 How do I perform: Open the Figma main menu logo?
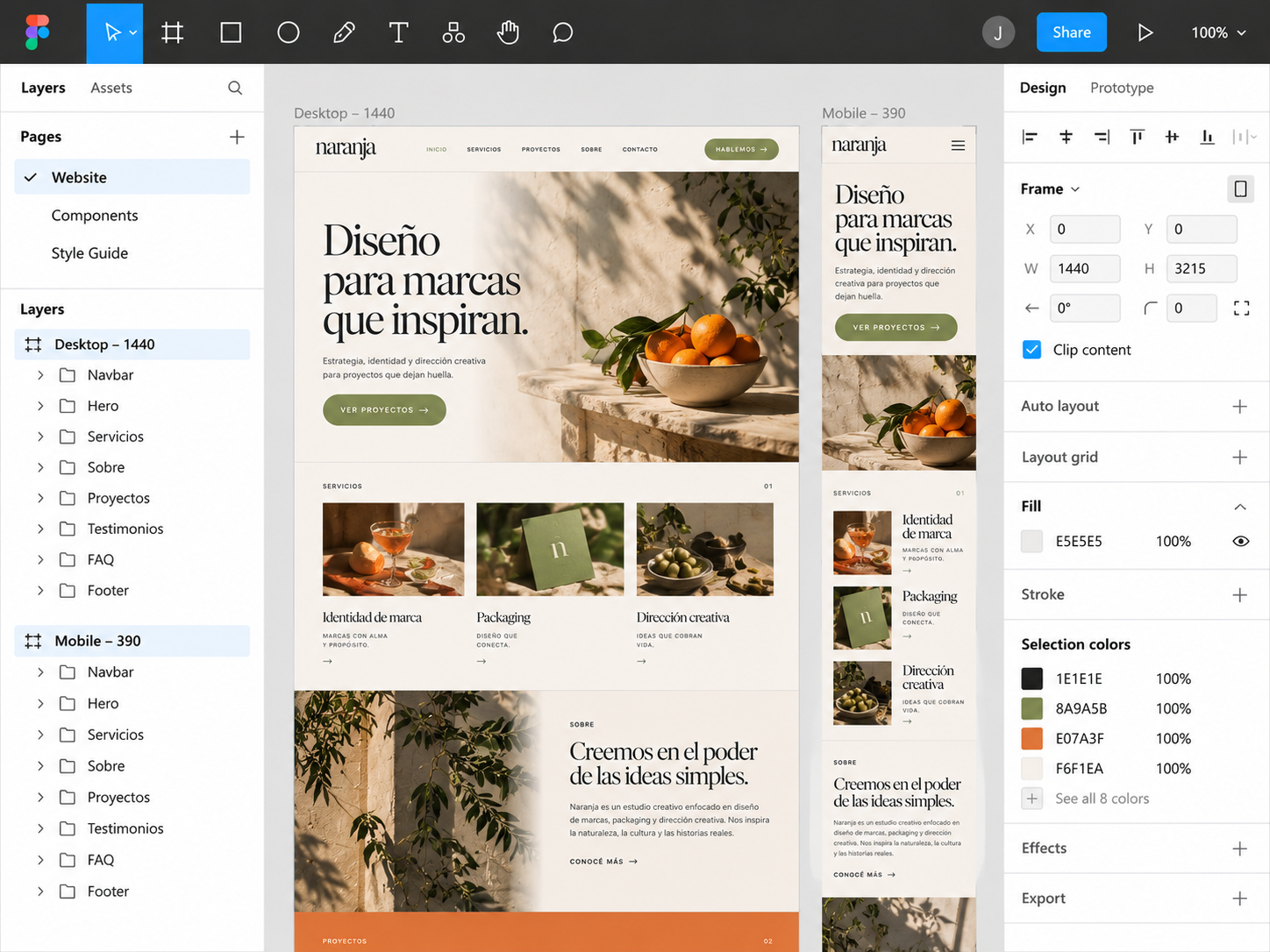[x=38, y=32]
